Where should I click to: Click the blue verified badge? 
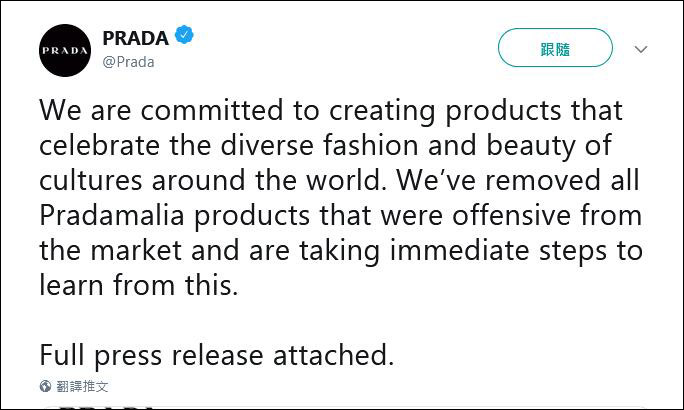[x=184, y=37]
